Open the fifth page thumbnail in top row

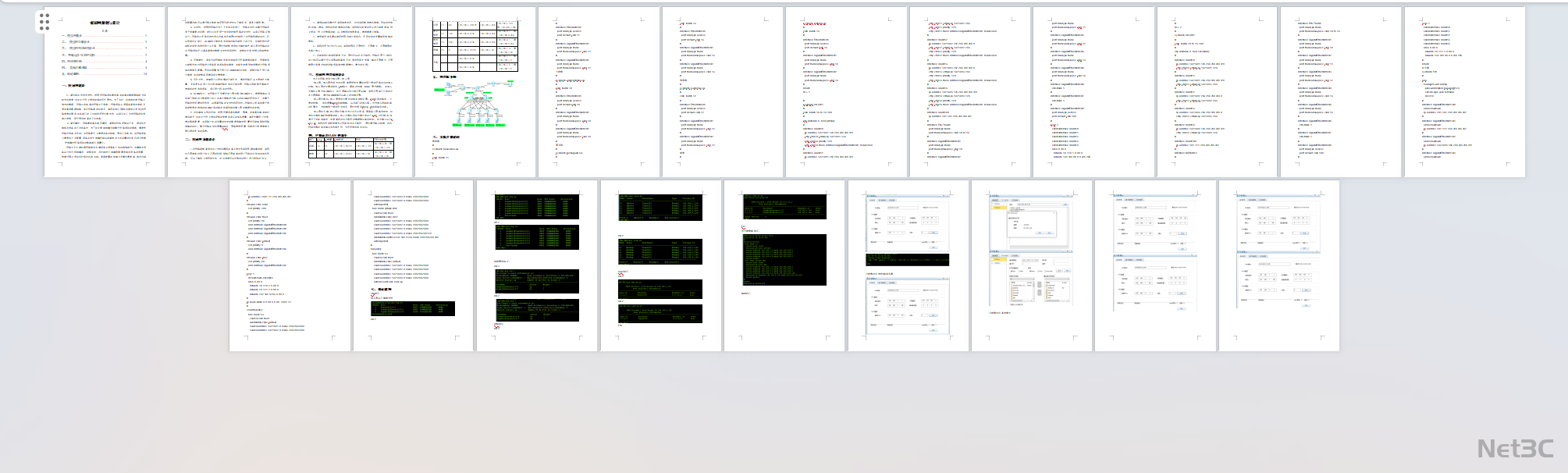point(599,92)
